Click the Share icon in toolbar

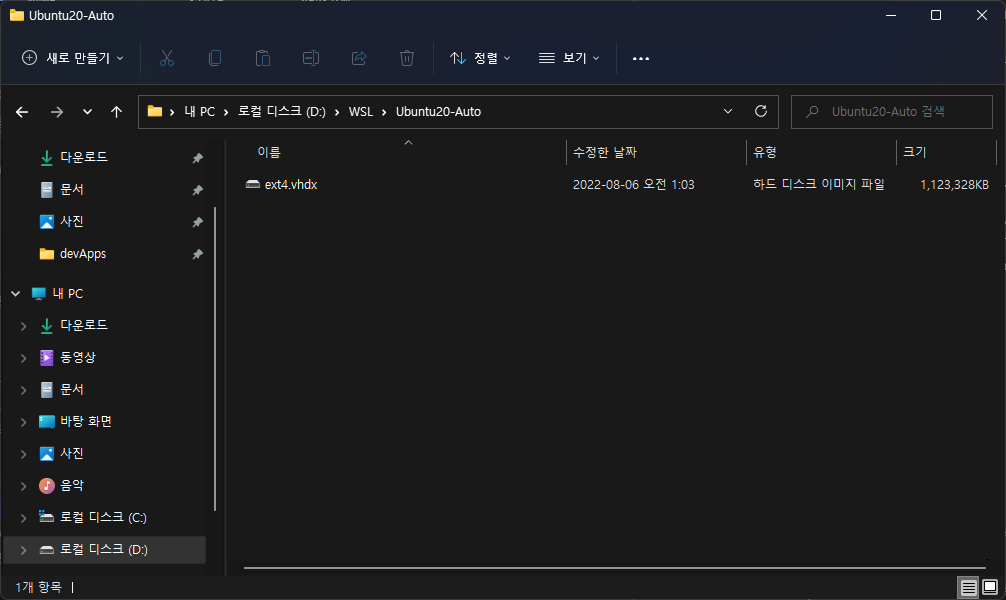359,58
